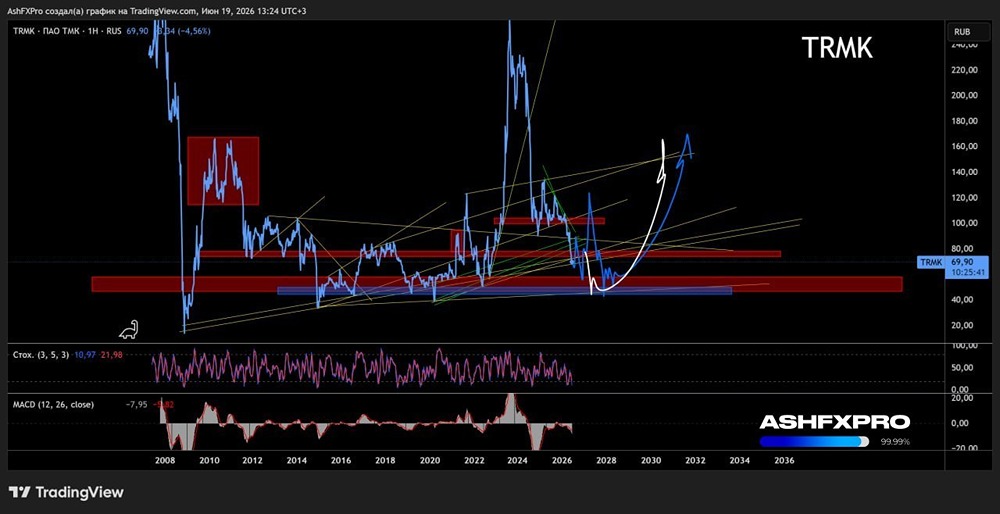
Task: Click the 180,00 price axis label
Action: [x=963, y=121]
